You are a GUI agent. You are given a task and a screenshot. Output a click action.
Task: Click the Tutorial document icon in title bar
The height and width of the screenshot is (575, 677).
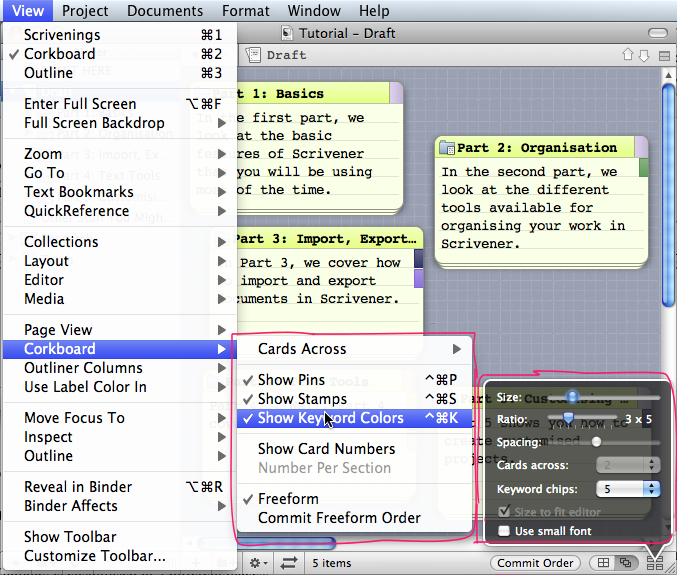coord(287,33)
